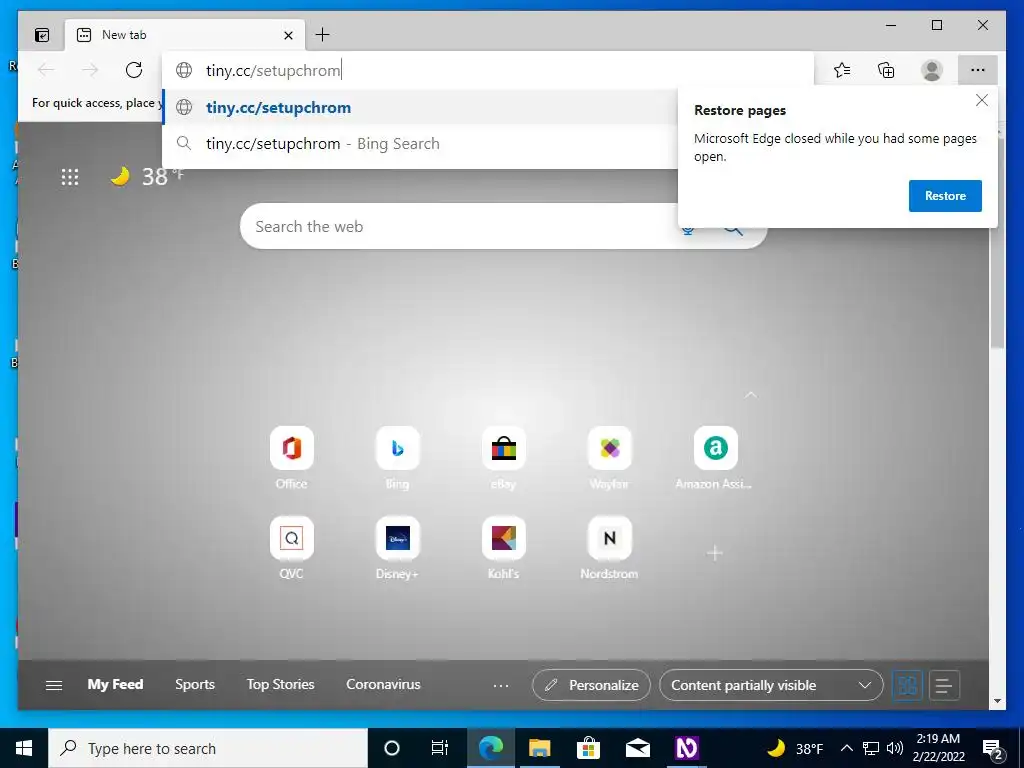
Task: Open the taskbar clock and date
Action: point(938,748)
